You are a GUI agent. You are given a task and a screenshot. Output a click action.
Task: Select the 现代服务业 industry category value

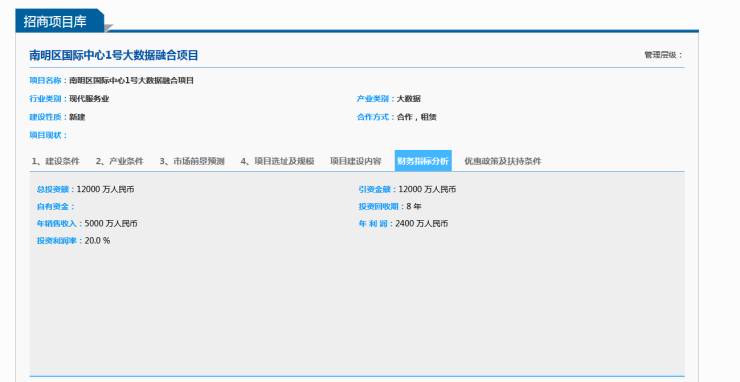[89, 99]
